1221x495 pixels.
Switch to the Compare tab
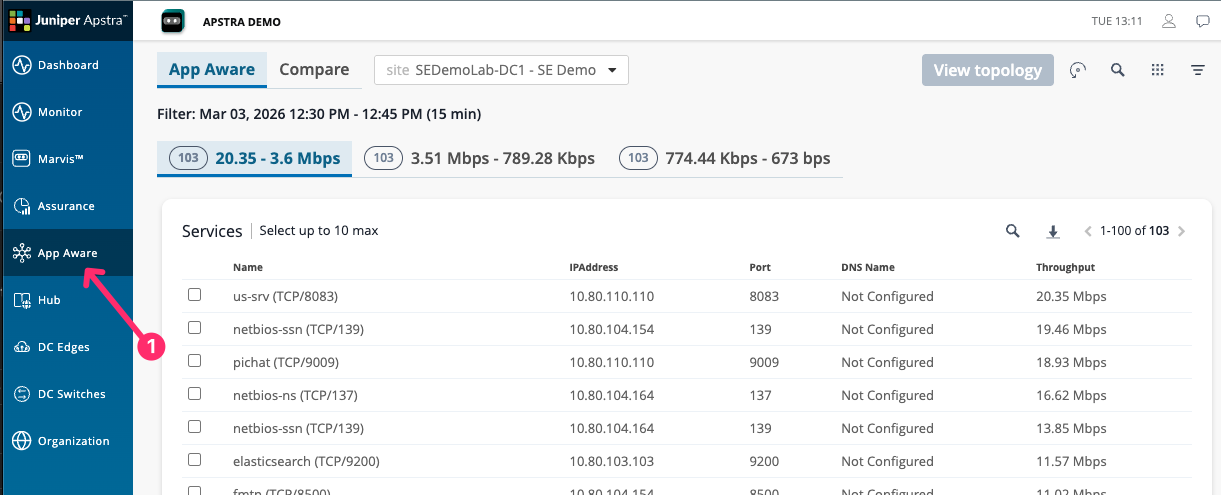[x=314, y=70]
